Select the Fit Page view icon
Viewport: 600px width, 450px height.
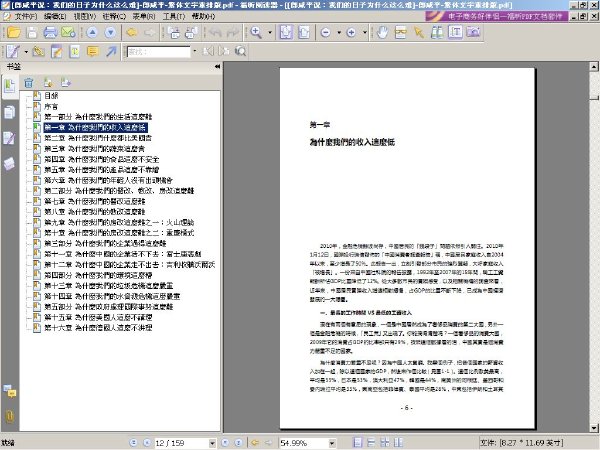click(x=286, y=33)
